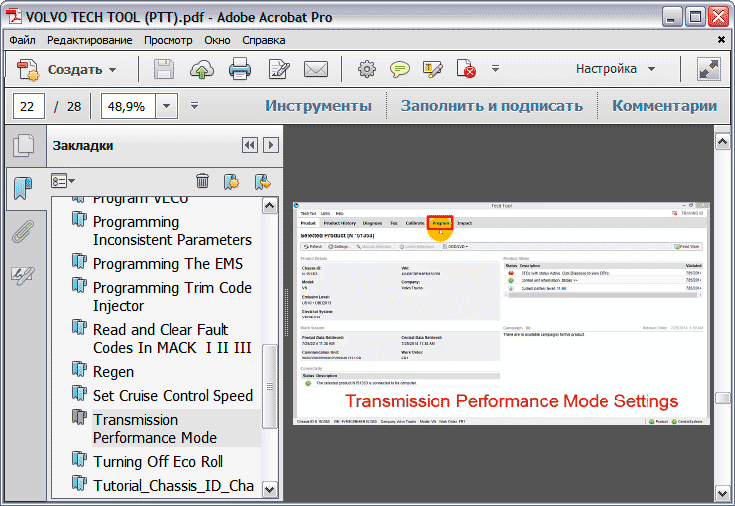
Task: Open the Справка menu
Action: [263, 41]
